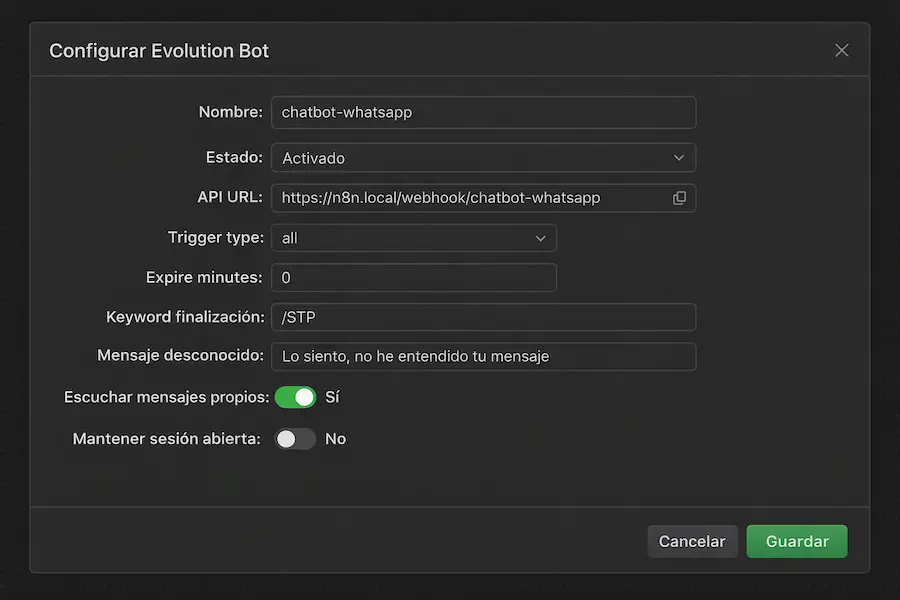This screenshot has width=900, height=600.
Task: Click the Guardar button
Action: click(796, 541)
